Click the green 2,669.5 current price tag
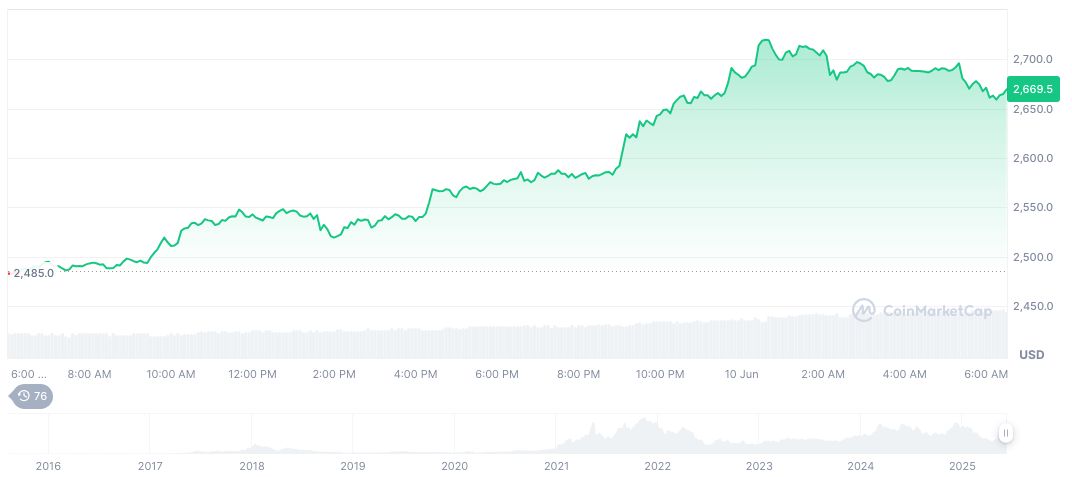The width and height of the screenshot is (1072, 477). [x=1032, y=89]
